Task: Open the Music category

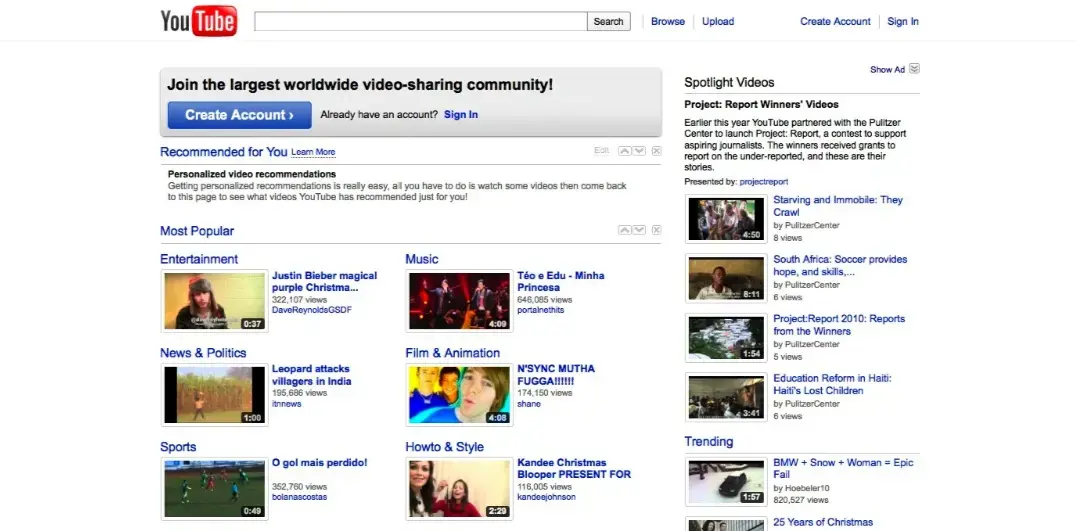Action: click(421, 259)
